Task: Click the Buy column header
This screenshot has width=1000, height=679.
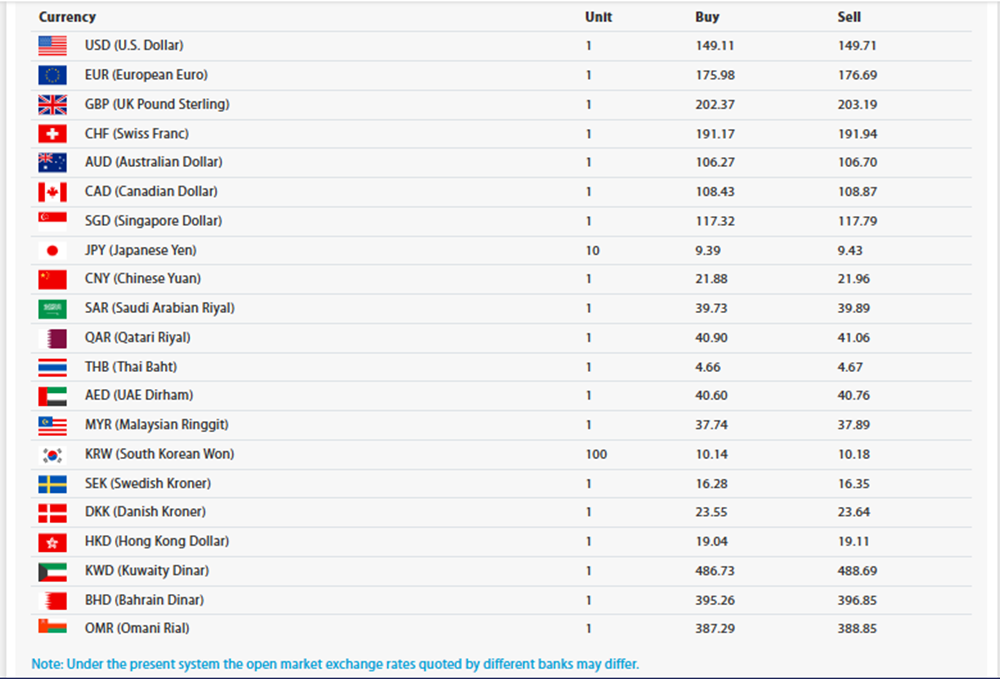Action: point(707,17)
